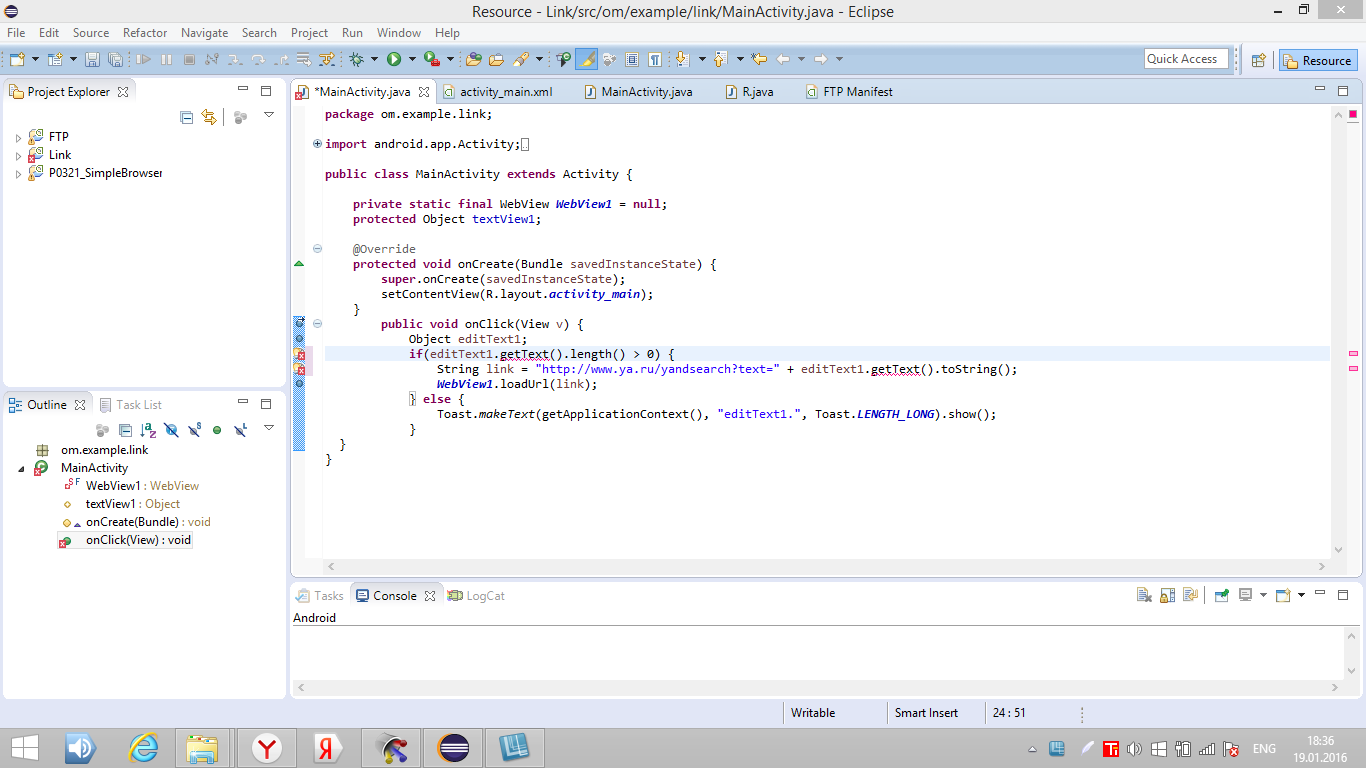Toggle Mark Occurrences highlighter button
Screen dimensions: 1366x768
click(x=587, y=60)
